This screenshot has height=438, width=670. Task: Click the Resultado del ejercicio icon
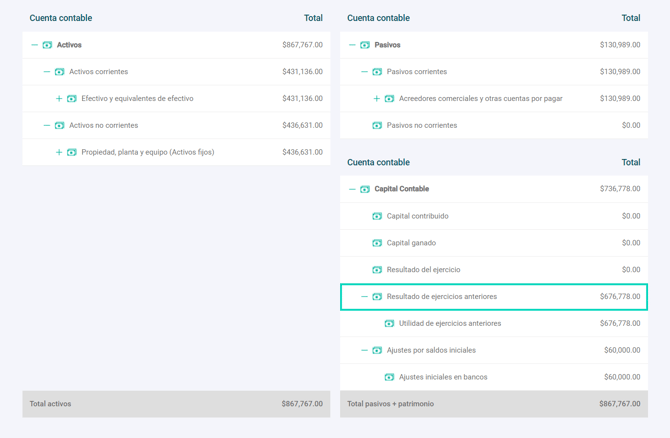click(377, 270)
